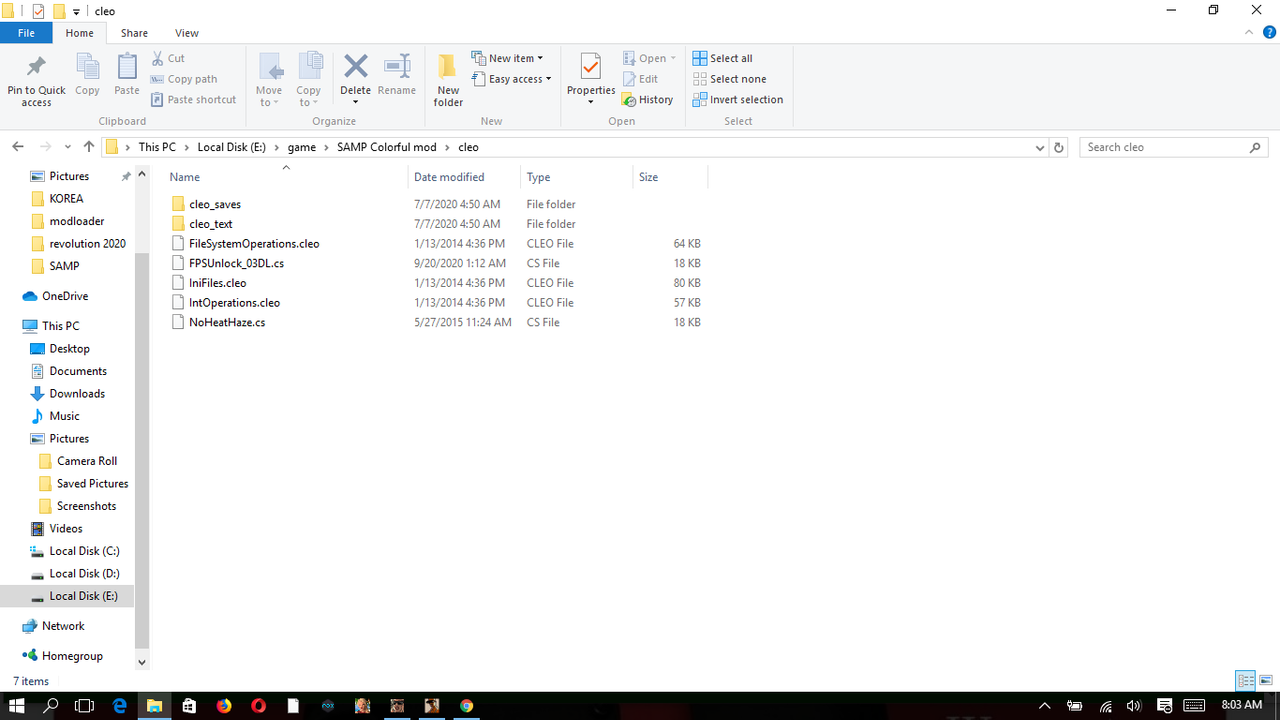
Task: Sort by Type column header
Action: pos(577,177)
